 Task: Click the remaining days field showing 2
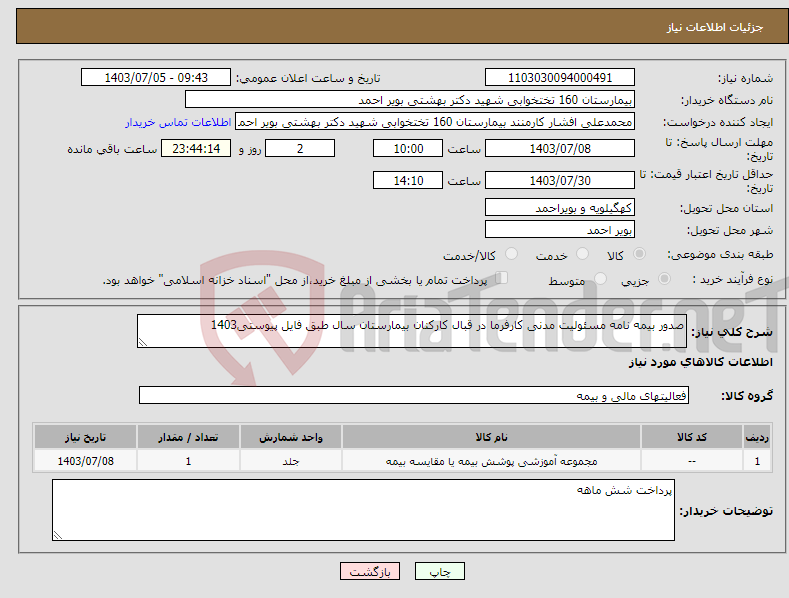[300, 148]
